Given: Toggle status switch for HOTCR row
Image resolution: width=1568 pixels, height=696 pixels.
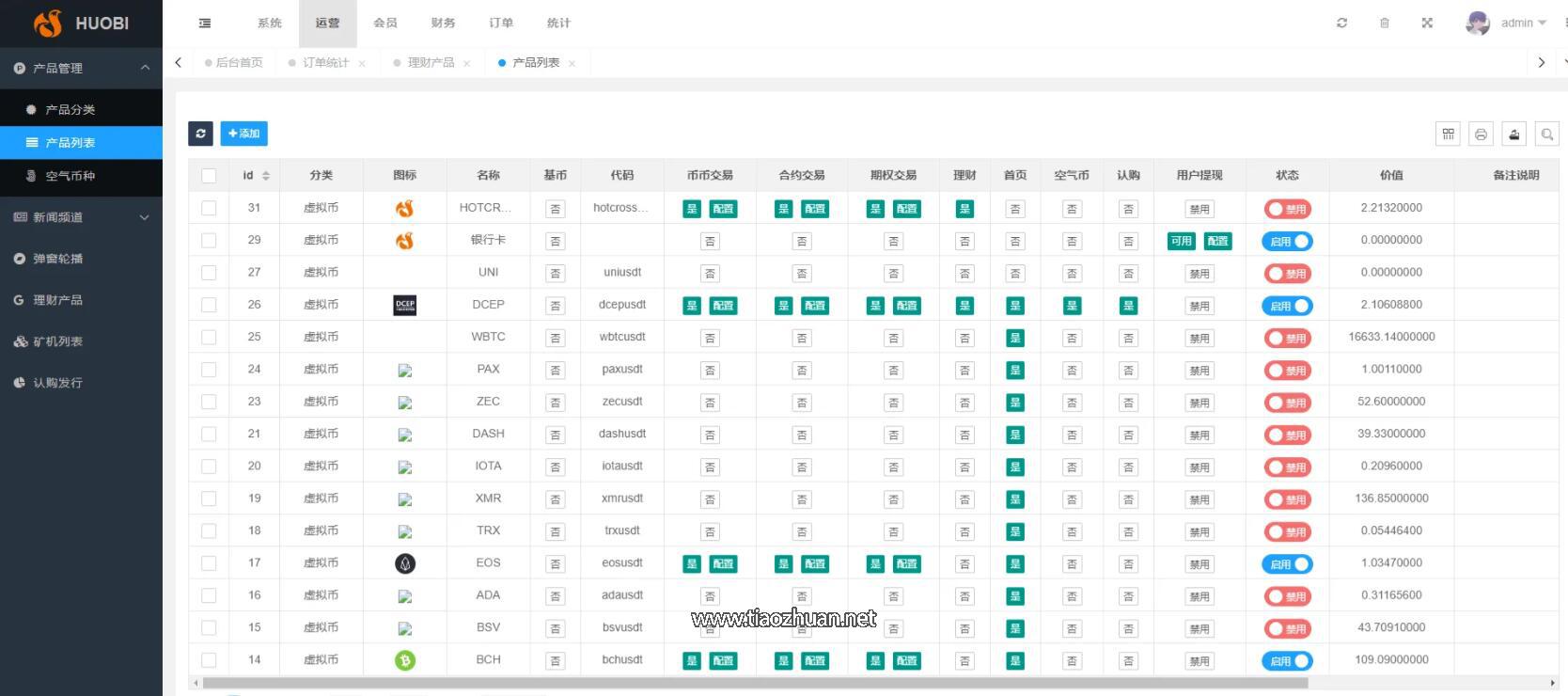Looking at the screenshot, I should coord(1287,209).
